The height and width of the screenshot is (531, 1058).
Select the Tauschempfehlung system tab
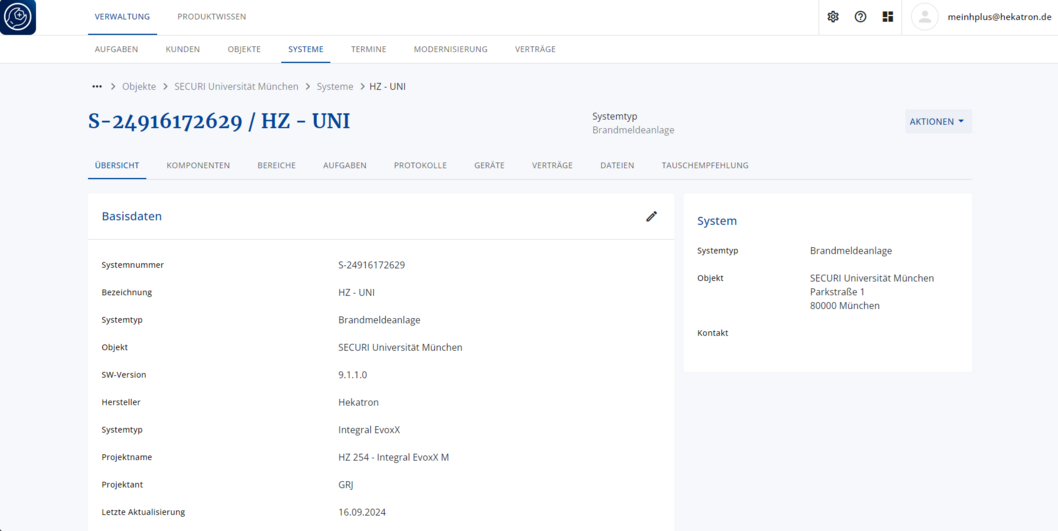705,165
